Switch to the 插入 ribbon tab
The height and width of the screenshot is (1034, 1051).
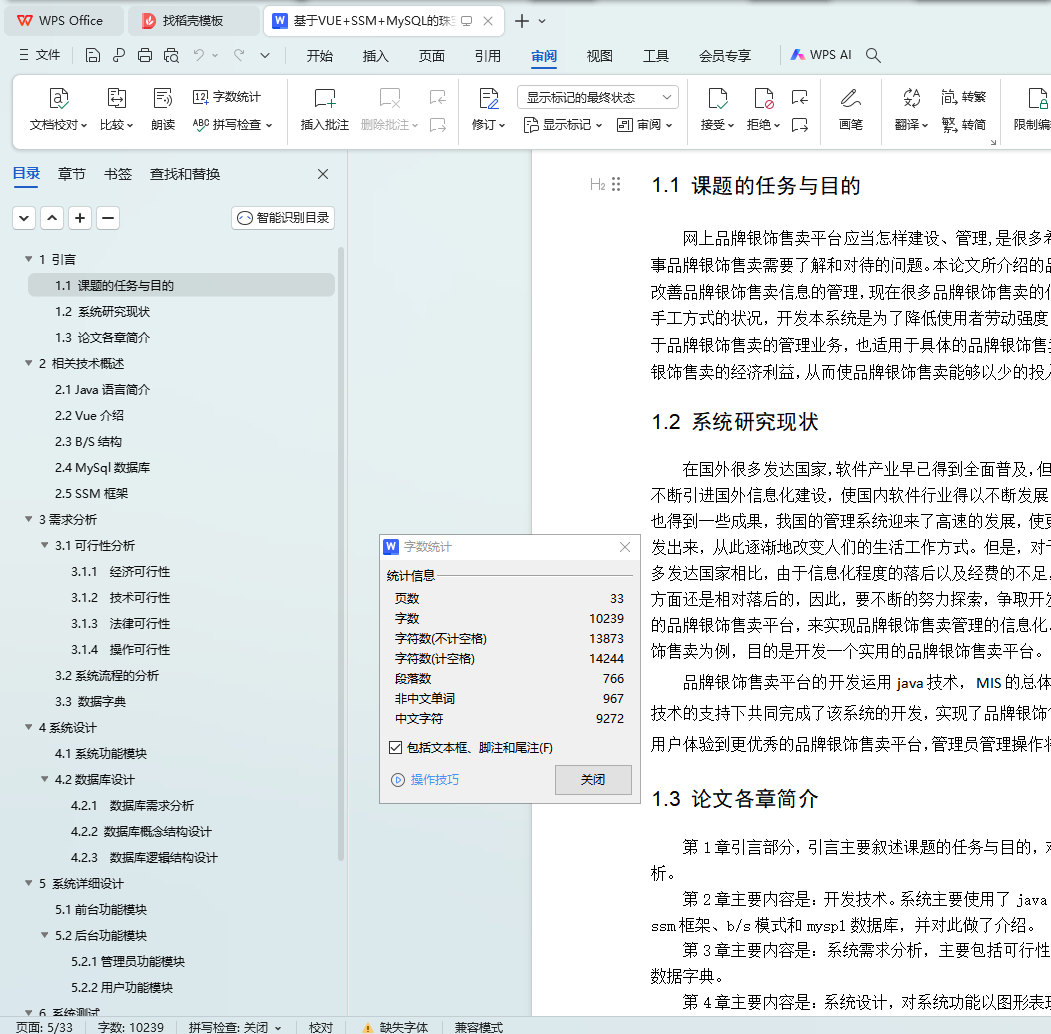coord(375,56)
